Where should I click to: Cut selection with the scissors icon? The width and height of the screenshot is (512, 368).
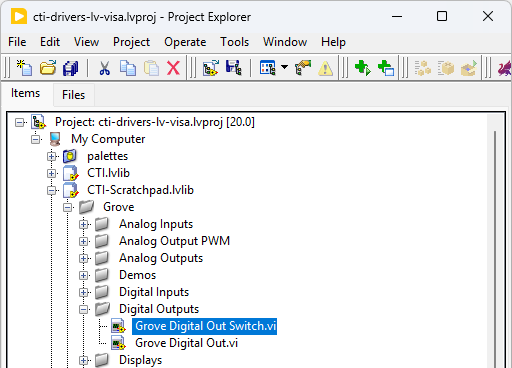coord(104,68)
